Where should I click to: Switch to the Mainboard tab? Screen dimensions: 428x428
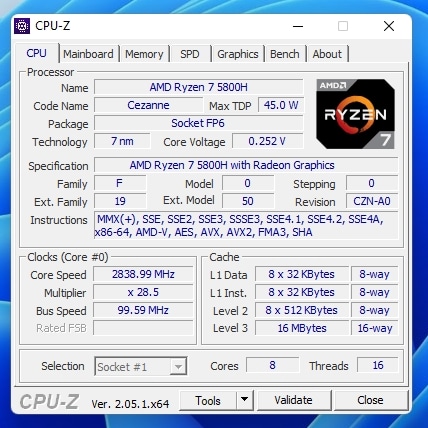88,54
